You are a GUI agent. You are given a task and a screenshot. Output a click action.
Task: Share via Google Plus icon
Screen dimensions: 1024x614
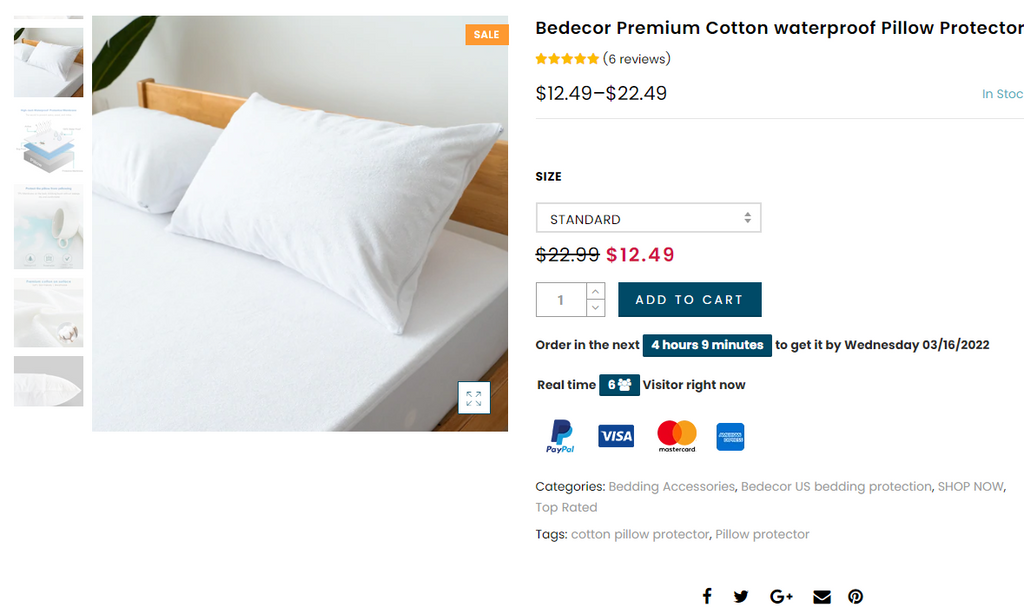[781, 596]
